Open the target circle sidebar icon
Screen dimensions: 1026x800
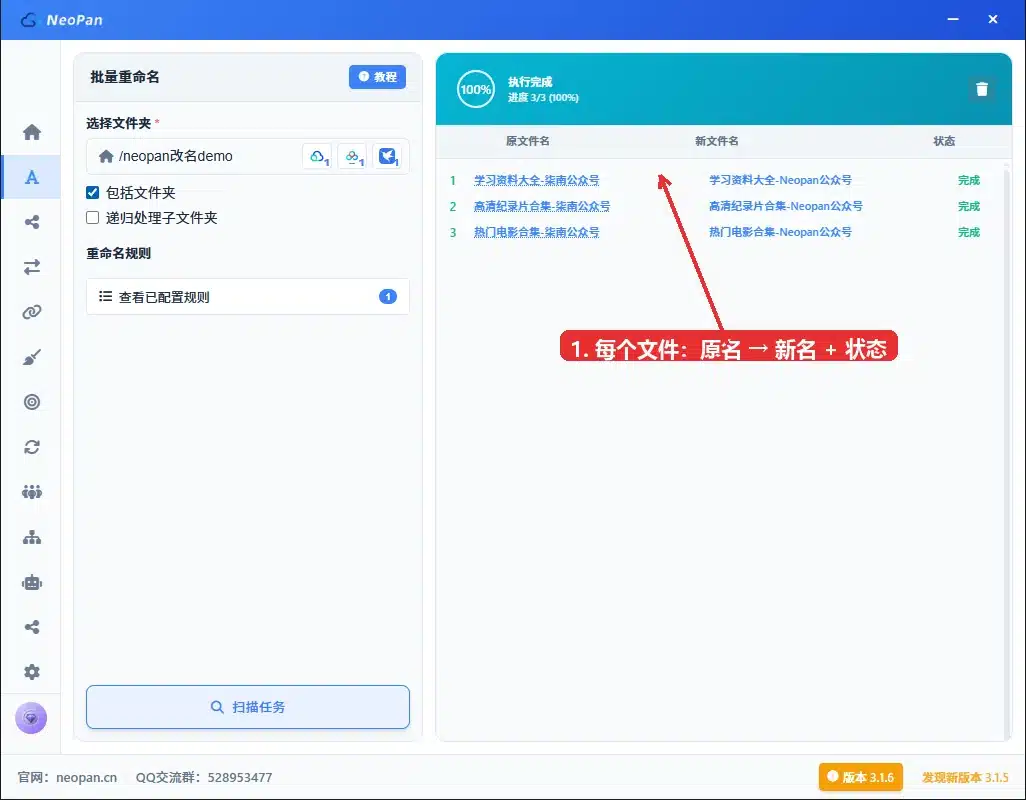(x=31, y=402)
